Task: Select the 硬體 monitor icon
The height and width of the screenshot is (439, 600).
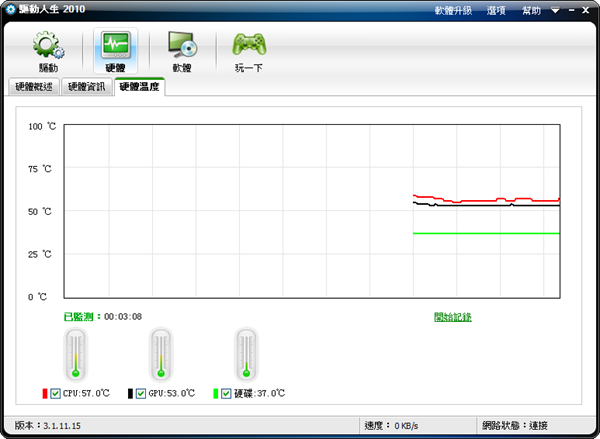Action: coord(116,51)
